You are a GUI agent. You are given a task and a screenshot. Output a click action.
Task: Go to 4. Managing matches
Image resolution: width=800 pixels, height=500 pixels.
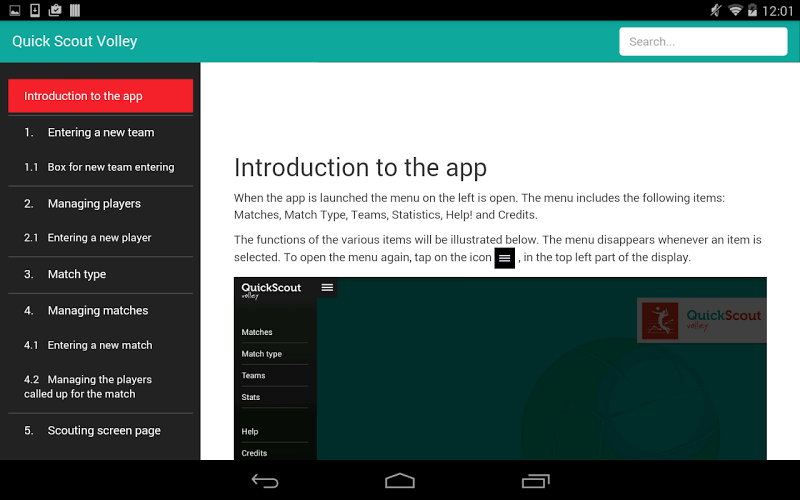101,311
